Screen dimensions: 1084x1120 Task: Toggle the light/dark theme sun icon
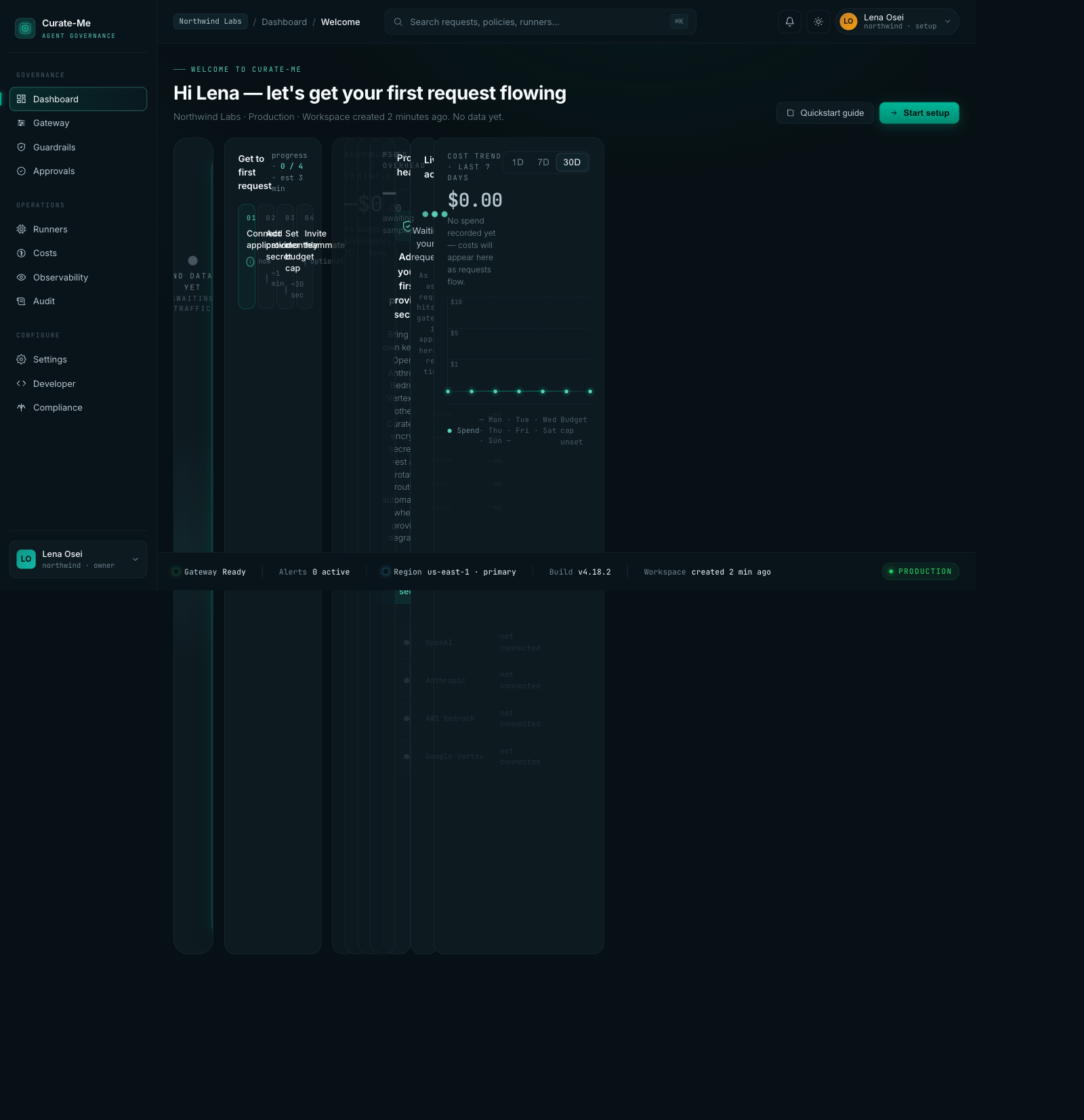[x=818, y=22]
